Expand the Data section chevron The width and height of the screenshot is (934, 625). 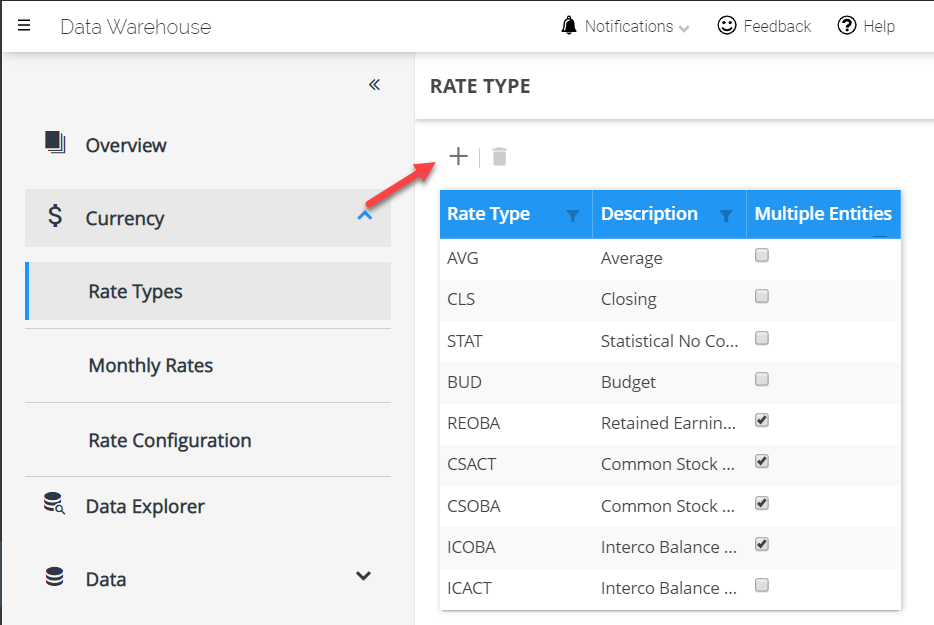(x=364, y=576)
